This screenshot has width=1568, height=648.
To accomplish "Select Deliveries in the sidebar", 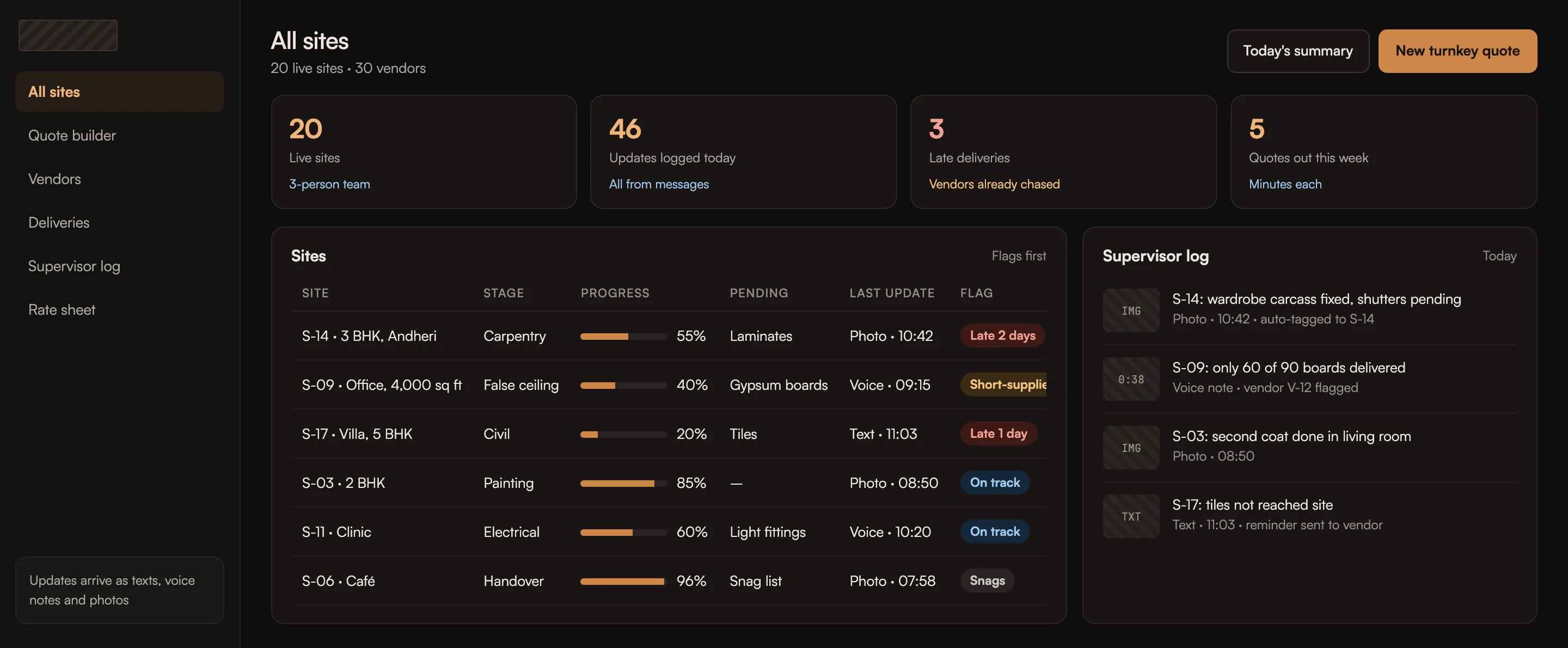I will click(119, 222).
